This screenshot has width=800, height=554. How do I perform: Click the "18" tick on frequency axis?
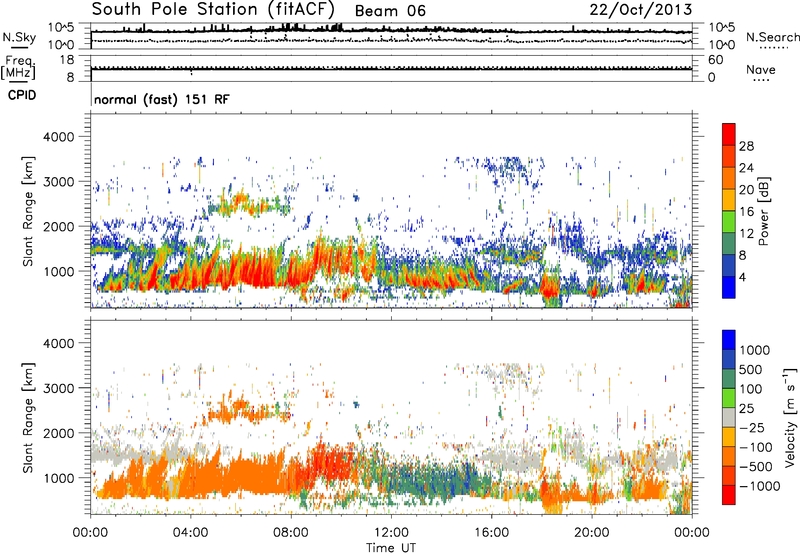pos(67,60)
